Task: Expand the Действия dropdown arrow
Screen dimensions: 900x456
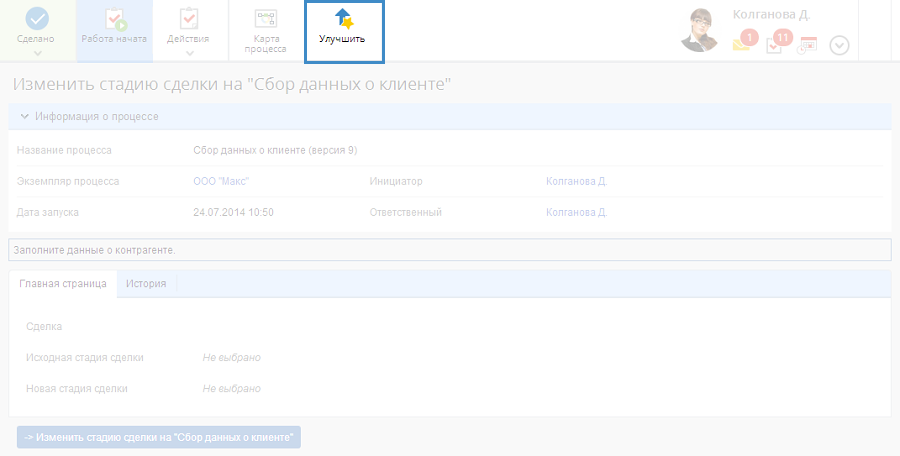Action: (x=188, y=53)
